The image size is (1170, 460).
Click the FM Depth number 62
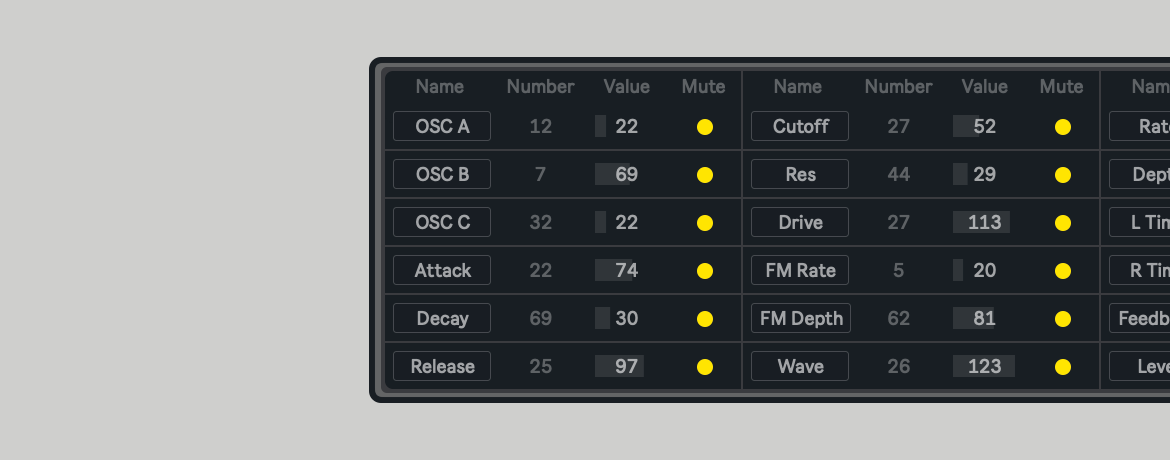[x=899, y=318]
